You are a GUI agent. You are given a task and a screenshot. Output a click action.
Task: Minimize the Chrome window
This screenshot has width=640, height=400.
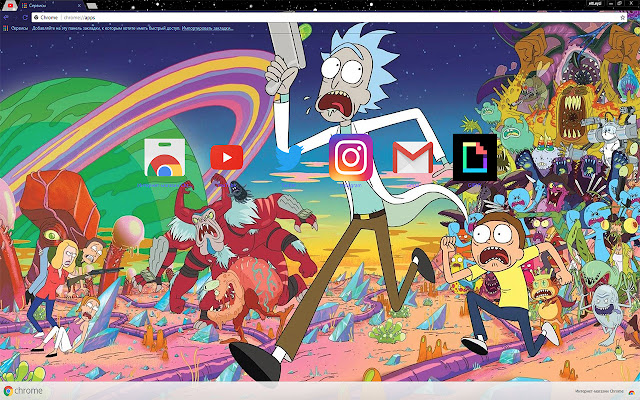(611, 3)
